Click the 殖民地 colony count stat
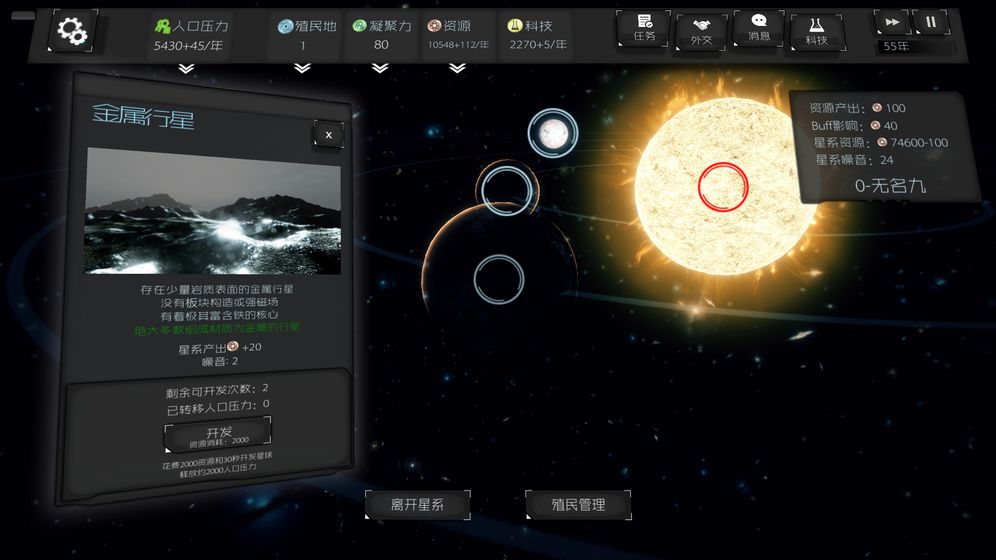The width and height of the screenshot is (996, 560). coord(304,35)
